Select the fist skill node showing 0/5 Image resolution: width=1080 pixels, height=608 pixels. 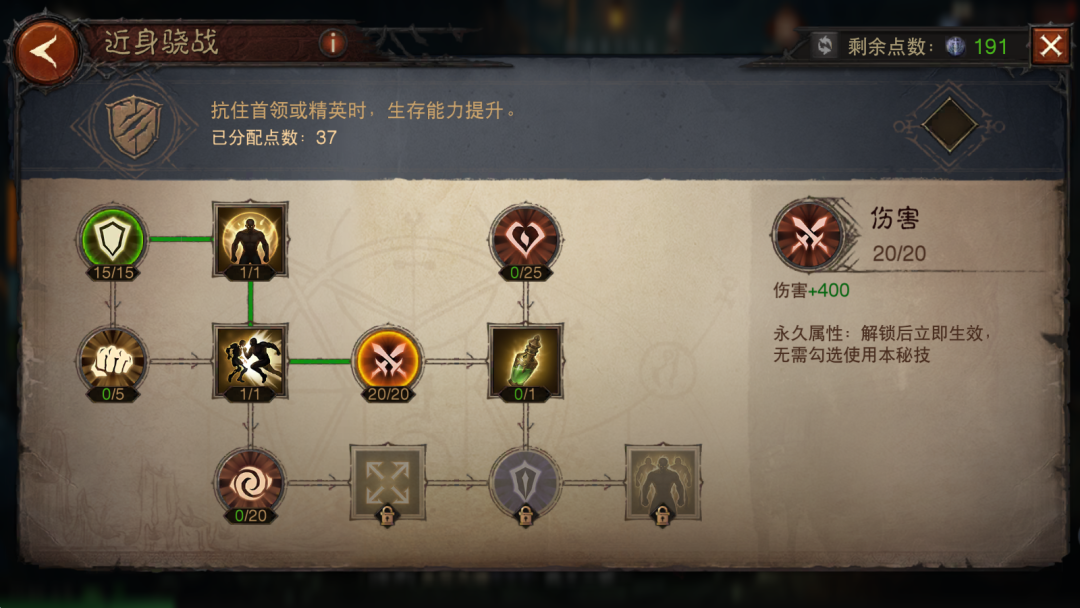point(112,361)
